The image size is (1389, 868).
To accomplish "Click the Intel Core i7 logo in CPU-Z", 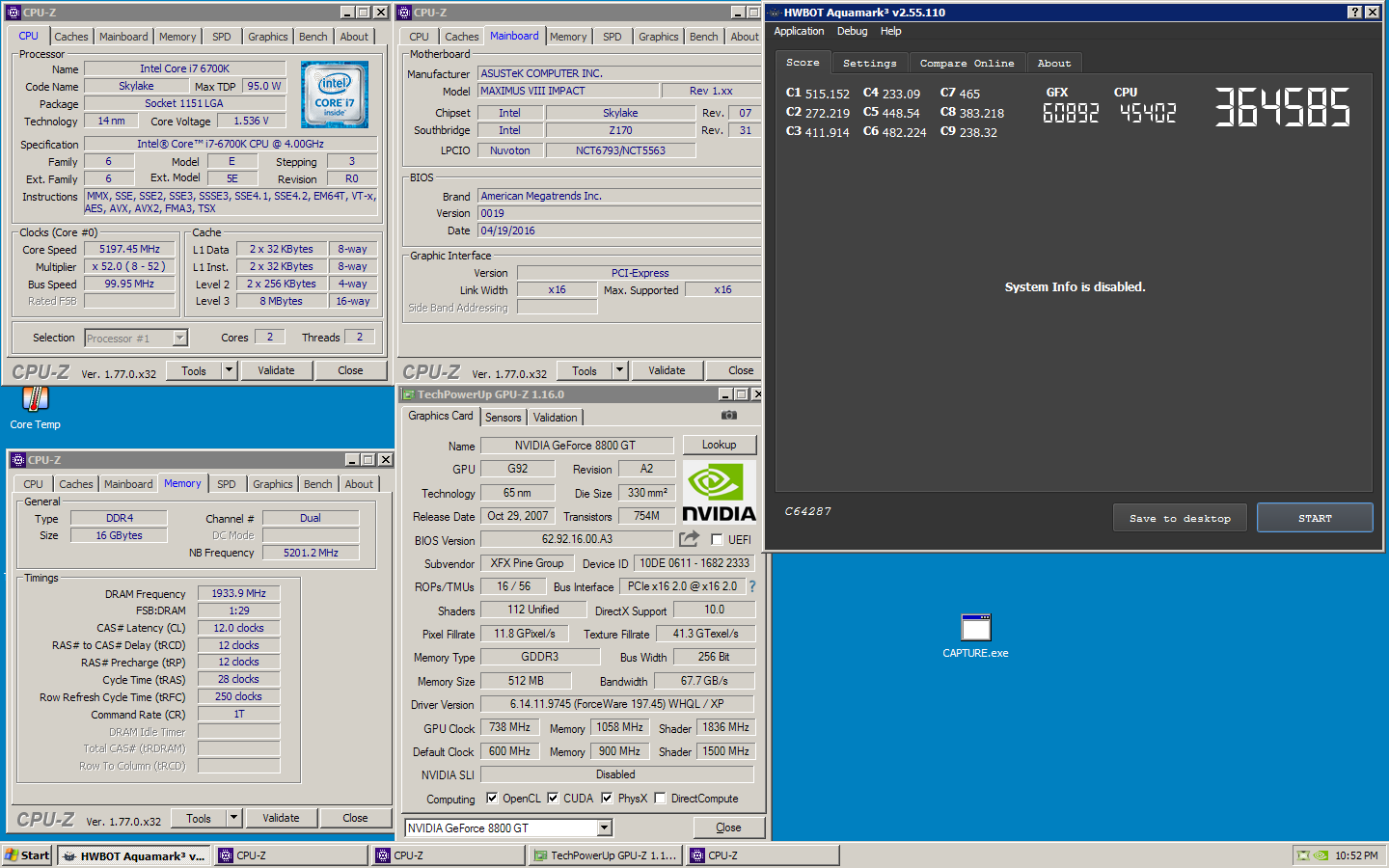I will click(x=335, y=95).
